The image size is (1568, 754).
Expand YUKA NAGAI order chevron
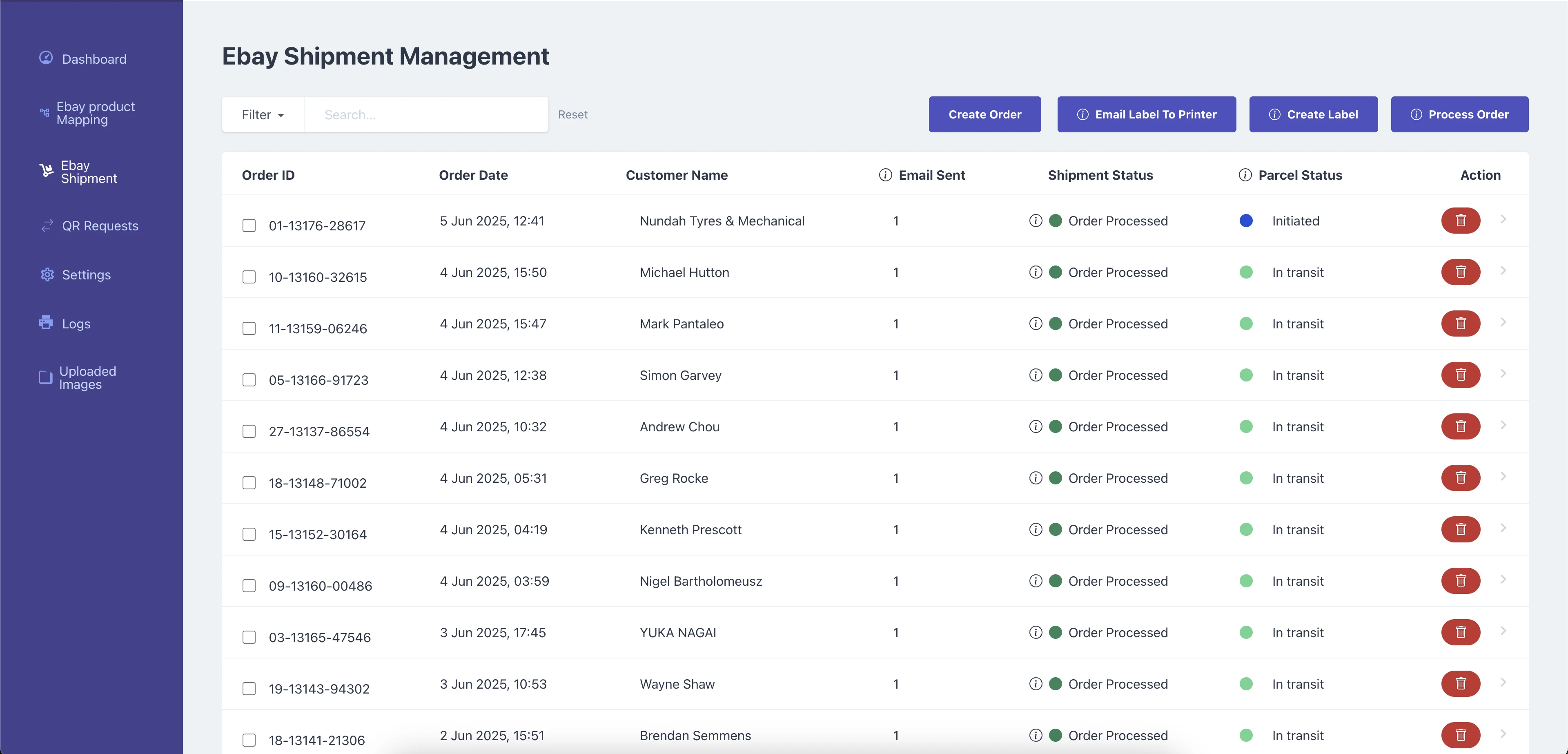[1503, 630]
